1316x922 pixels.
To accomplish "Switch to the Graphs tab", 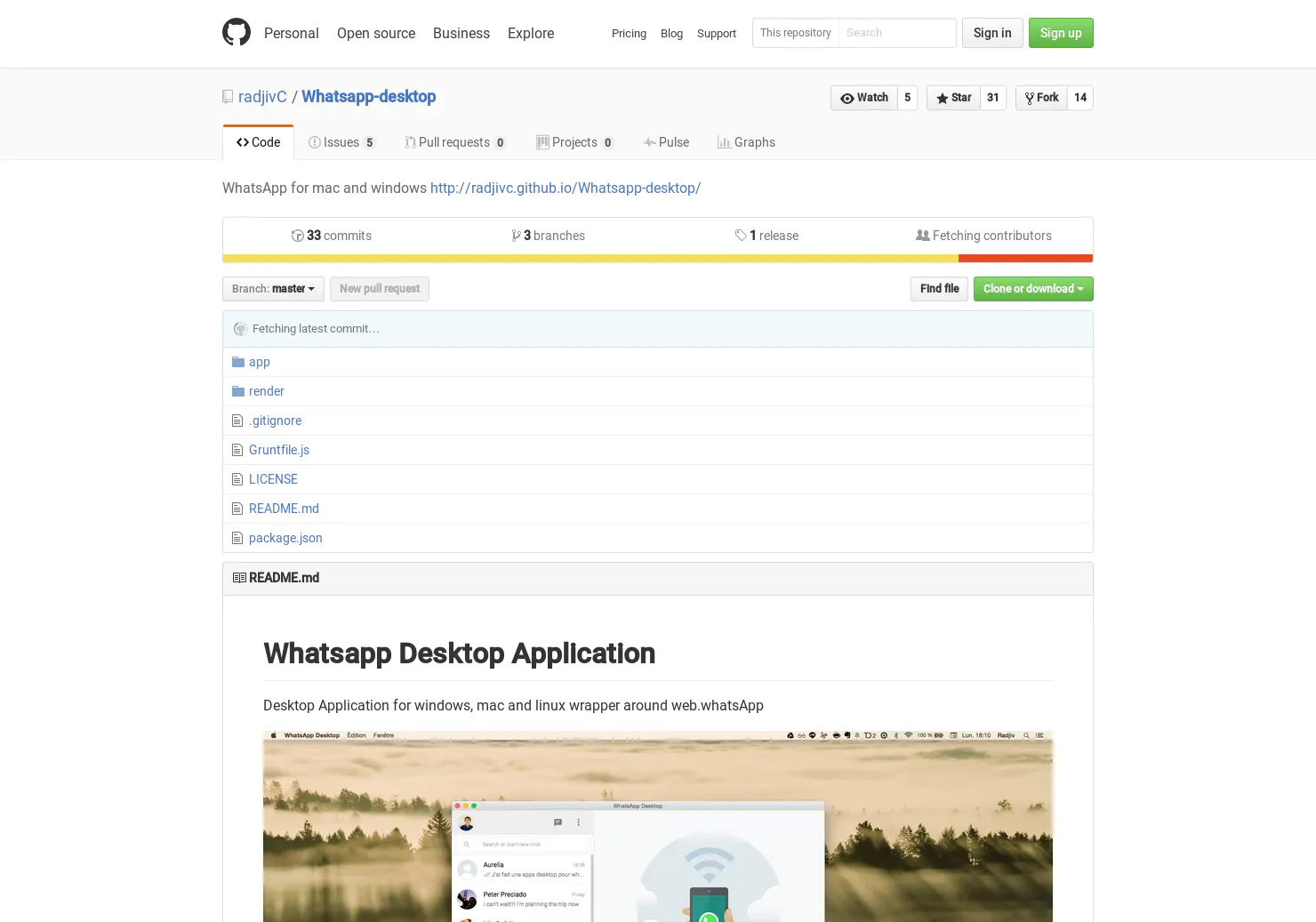I will [x=746, y=142].
